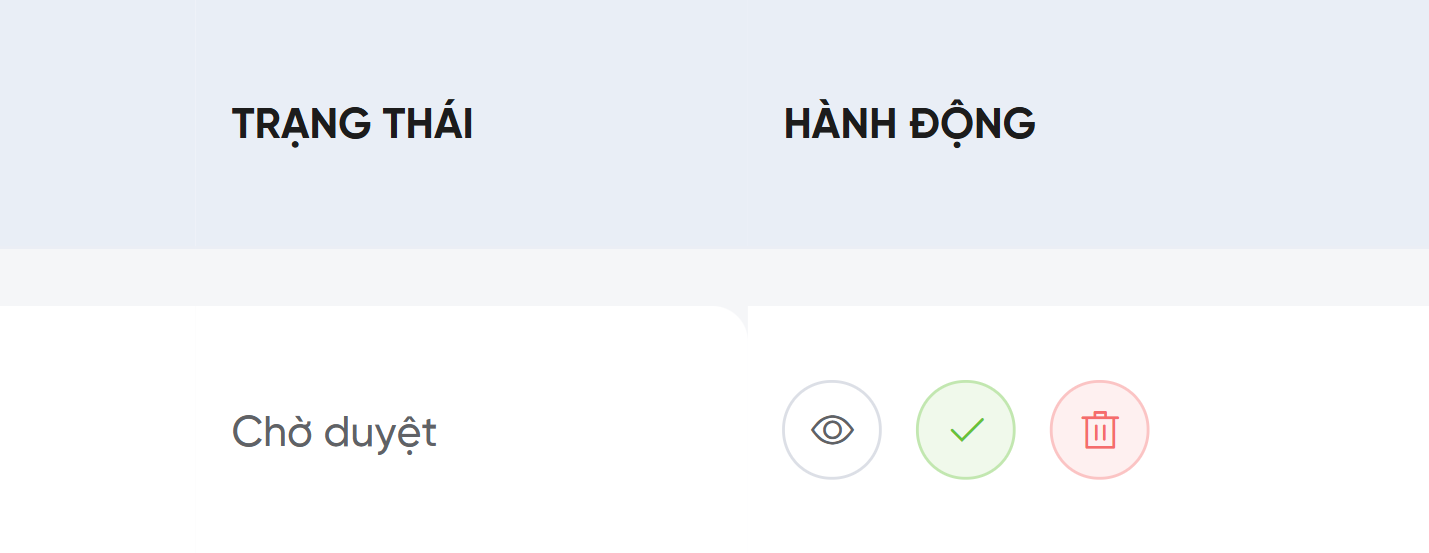
Task: Sort by the TRẠNG THÁI column
Action: click(x=352, y=124)
